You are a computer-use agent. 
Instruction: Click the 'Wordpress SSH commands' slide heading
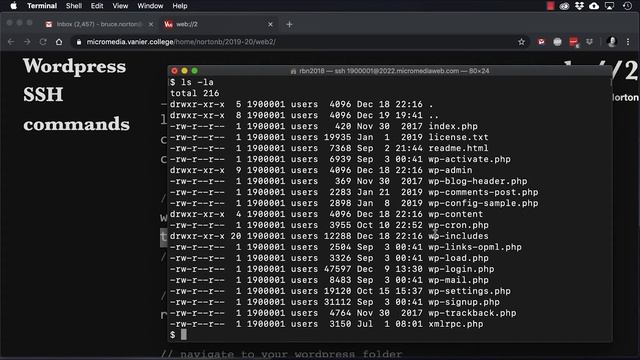76,95
